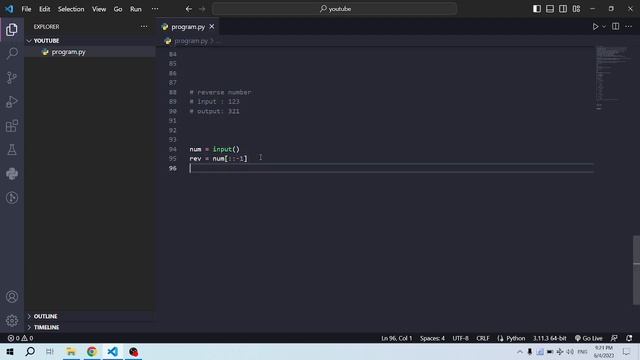Open the taskbar clock and date
Image resolution: width=640 pixels, height=360 pixels.
[604, 351]
